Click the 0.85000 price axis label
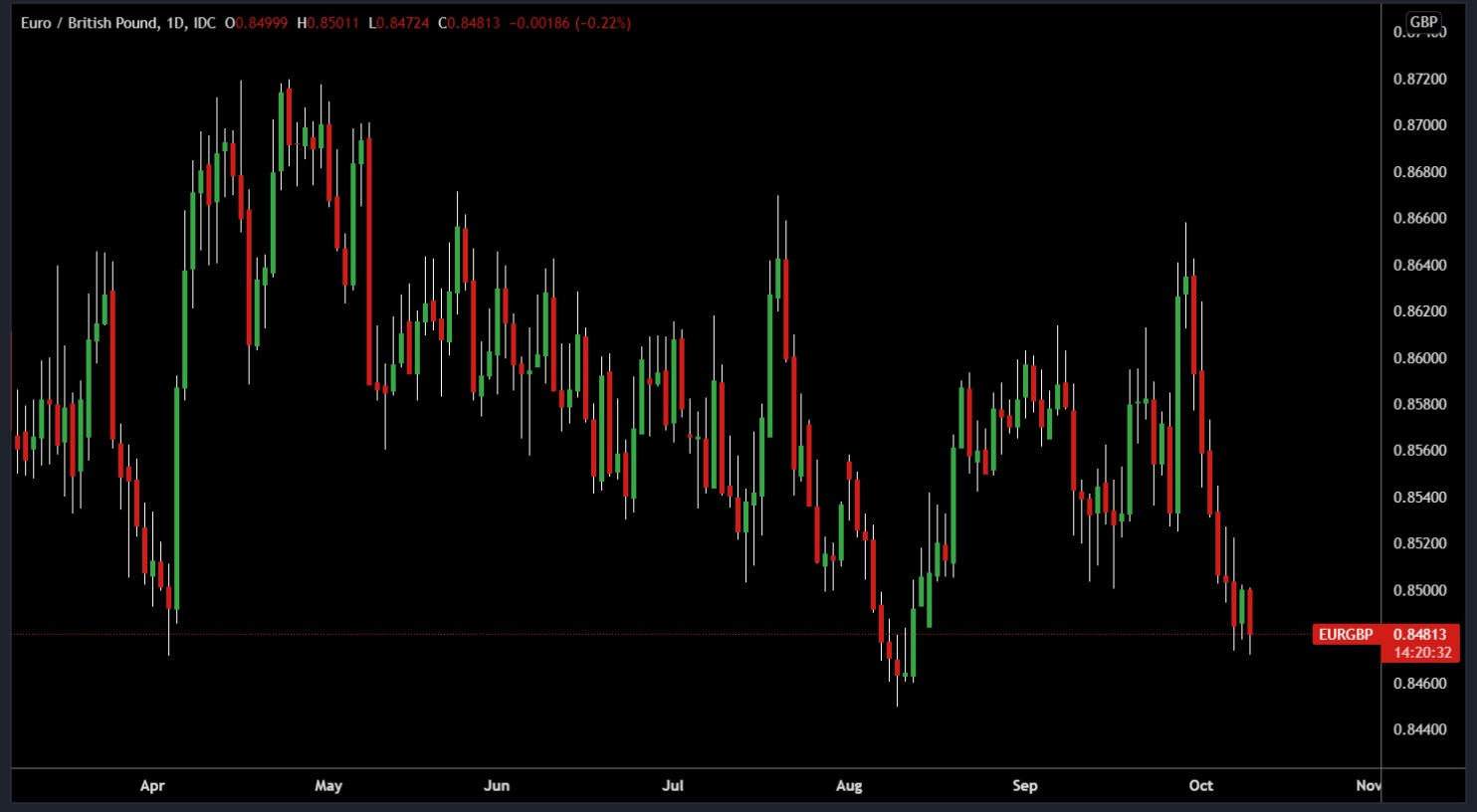The image size is (1477, 812). click(1420, 590)
